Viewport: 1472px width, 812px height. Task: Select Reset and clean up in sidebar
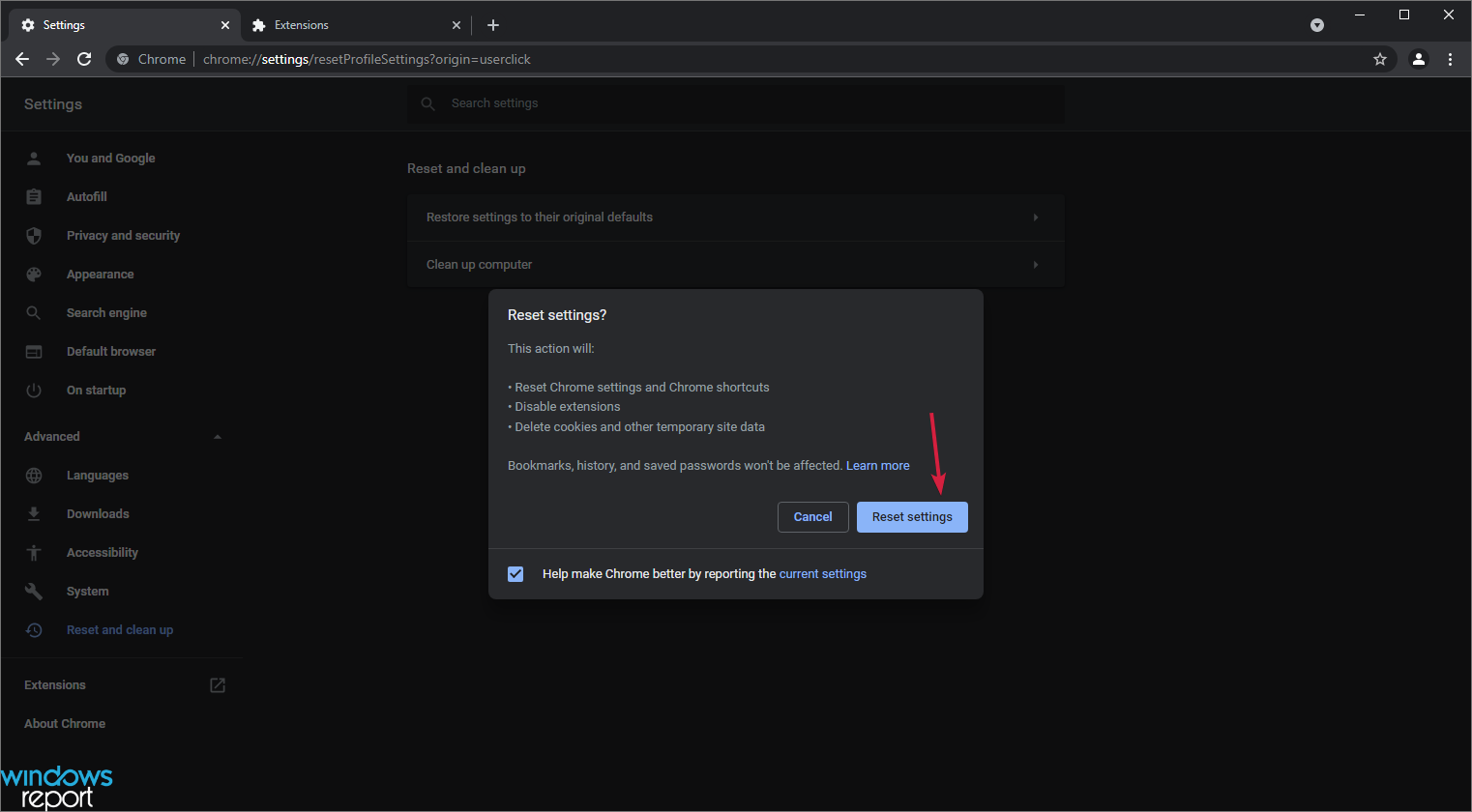tap(119, 629)
